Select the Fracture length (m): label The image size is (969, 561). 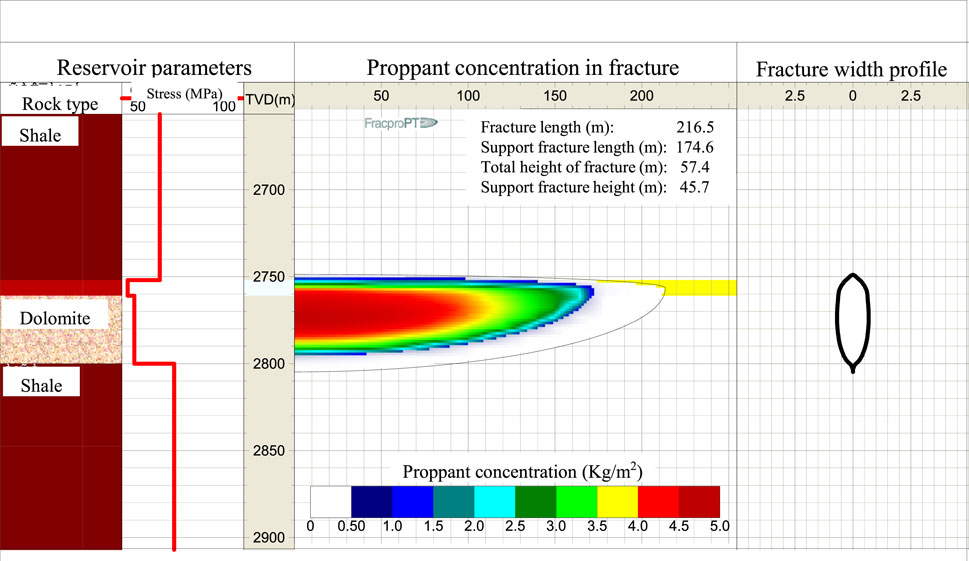click(547, 127)
